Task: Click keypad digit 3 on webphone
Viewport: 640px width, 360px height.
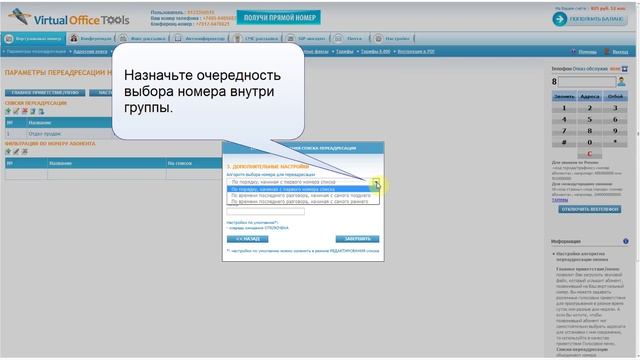Action: coord(615,108)
